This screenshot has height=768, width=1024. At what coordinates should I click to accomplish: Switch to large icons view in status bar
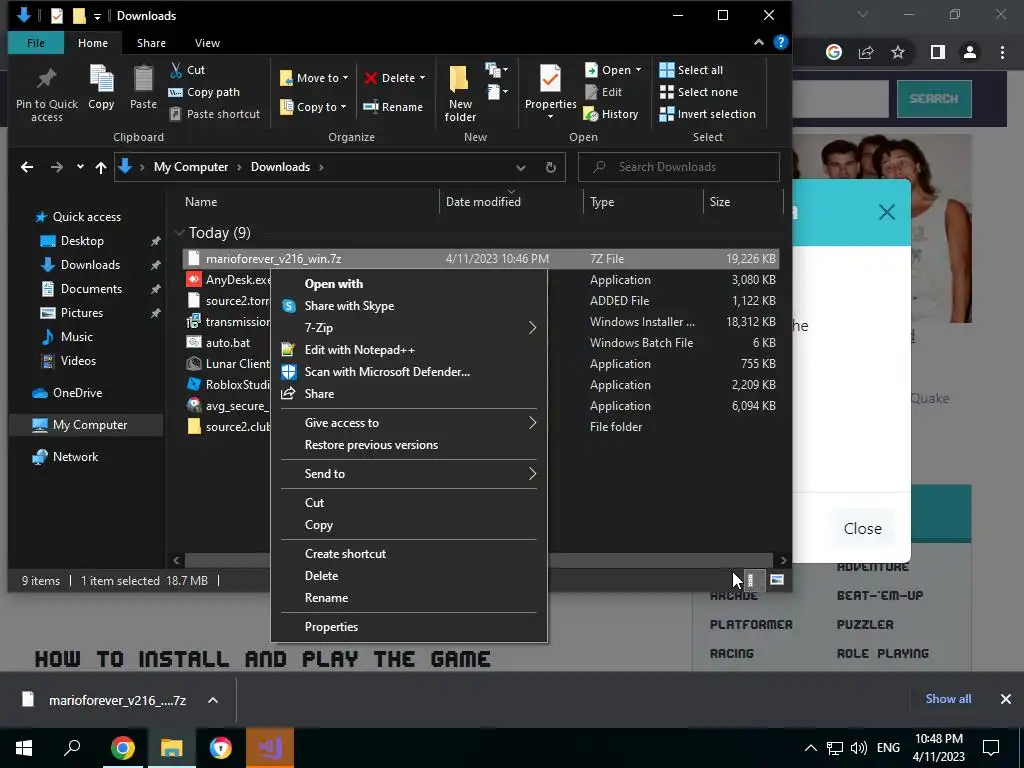[776, 580]
